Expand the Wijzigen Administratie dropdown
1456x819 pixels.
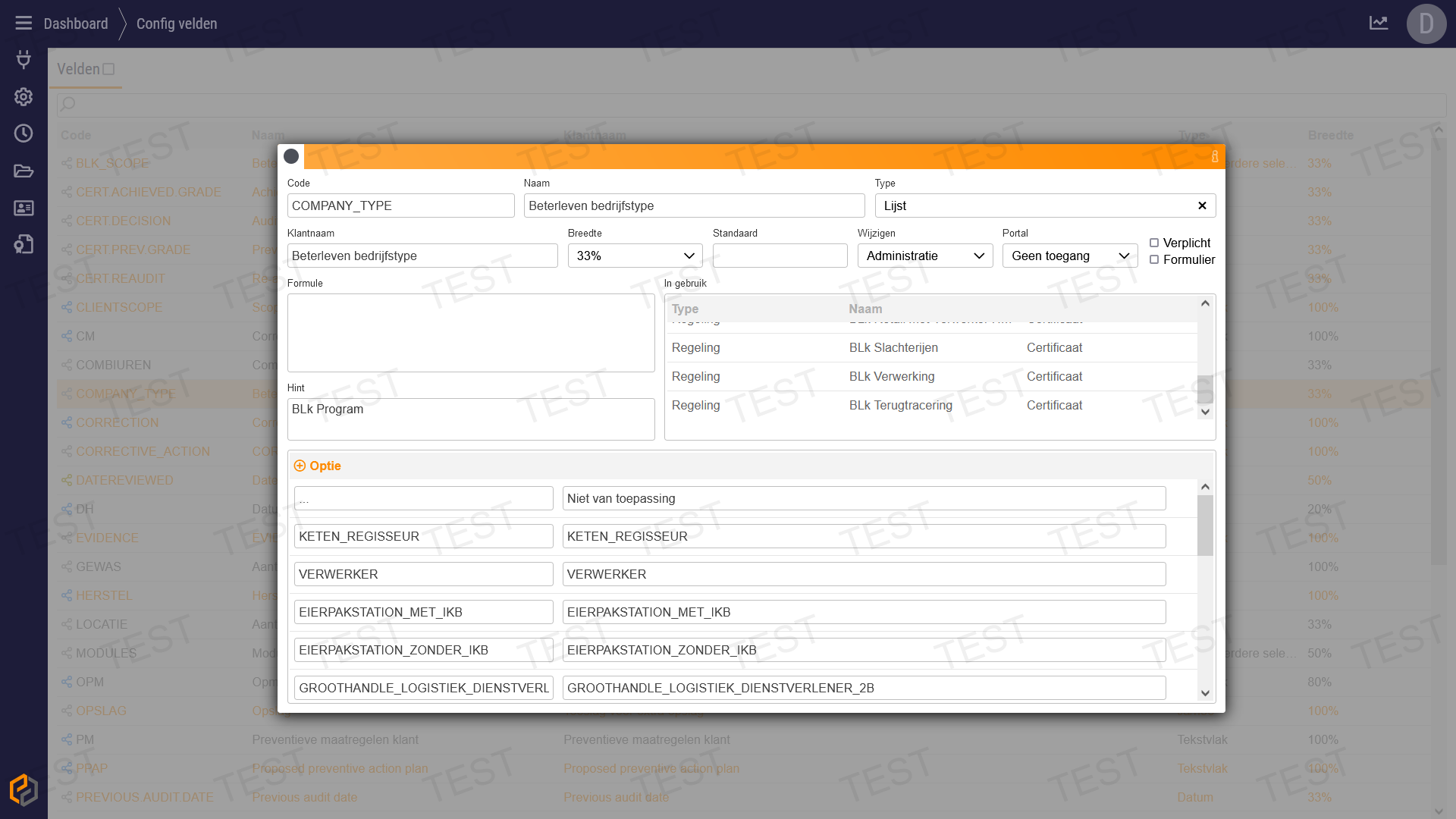point(924,256)
